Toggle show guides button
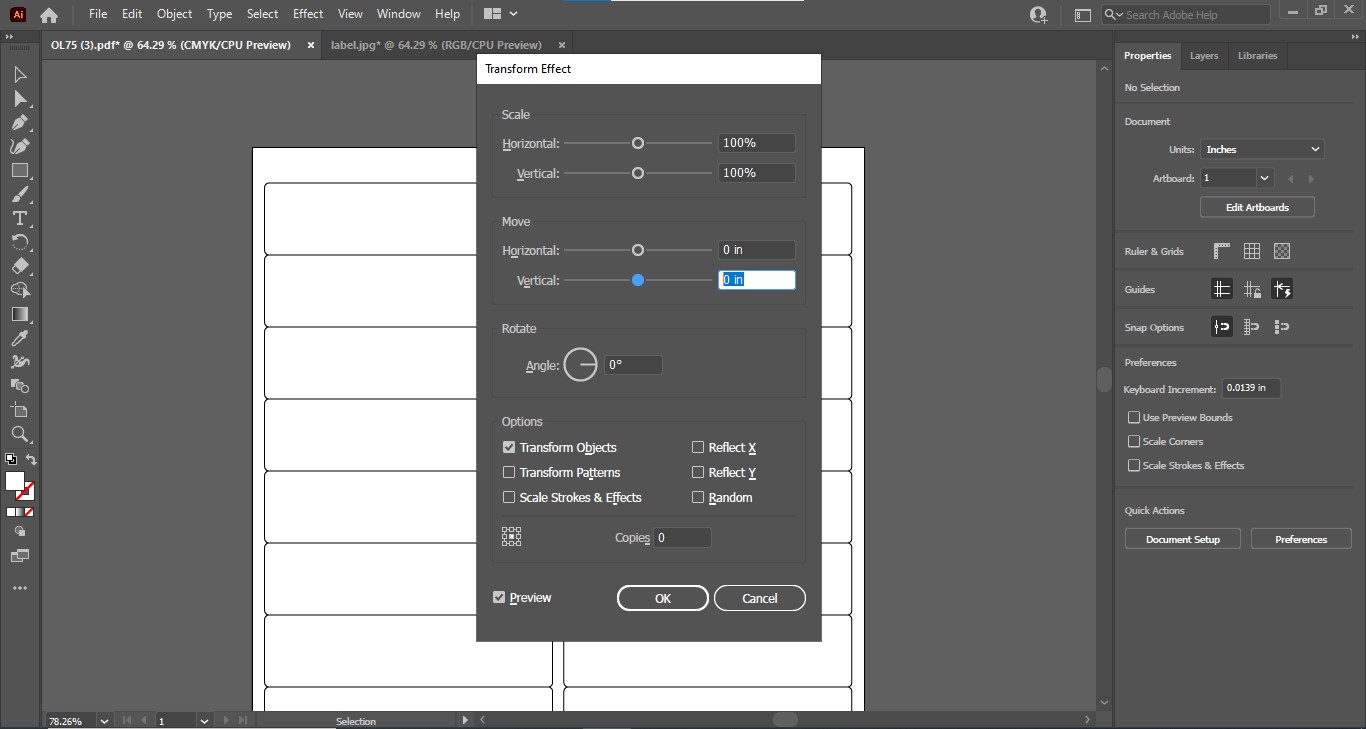Viewport: 1366px width, 729px height. tap(1222, 289)
